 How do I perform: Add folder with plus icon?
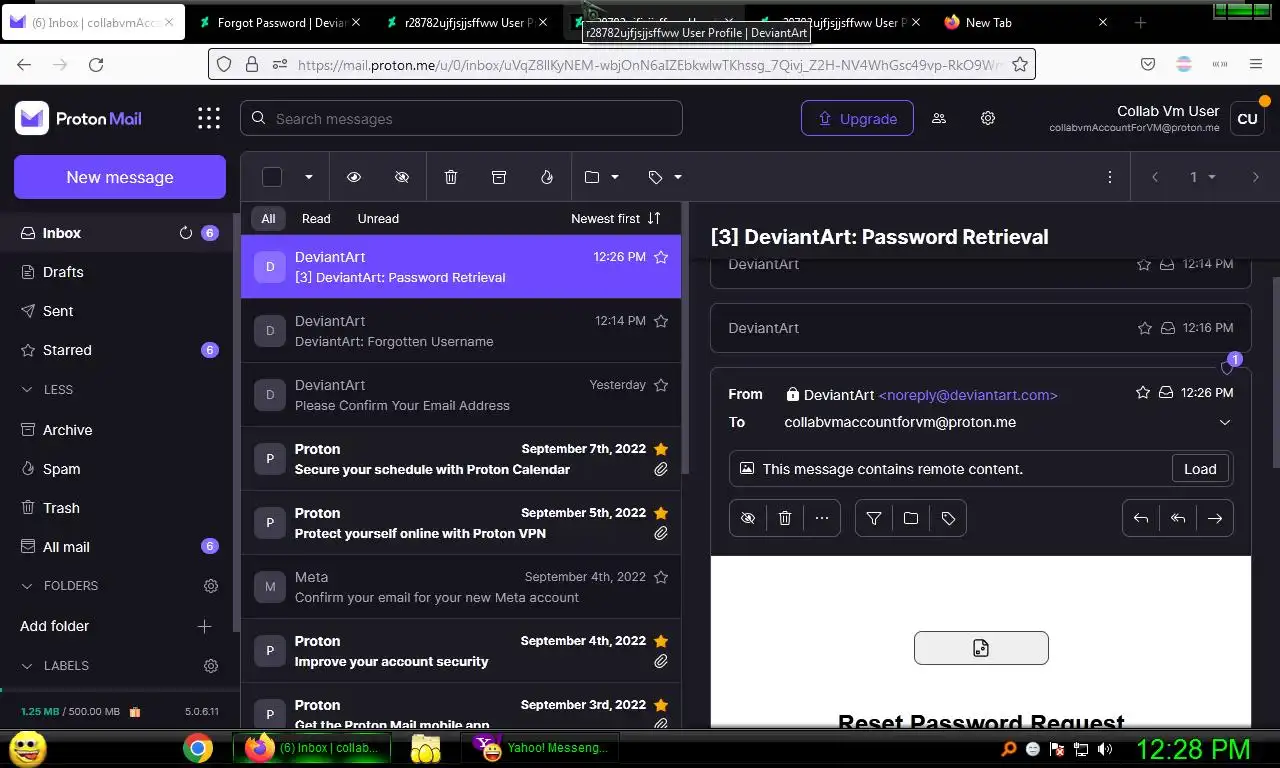click(205, 626)
